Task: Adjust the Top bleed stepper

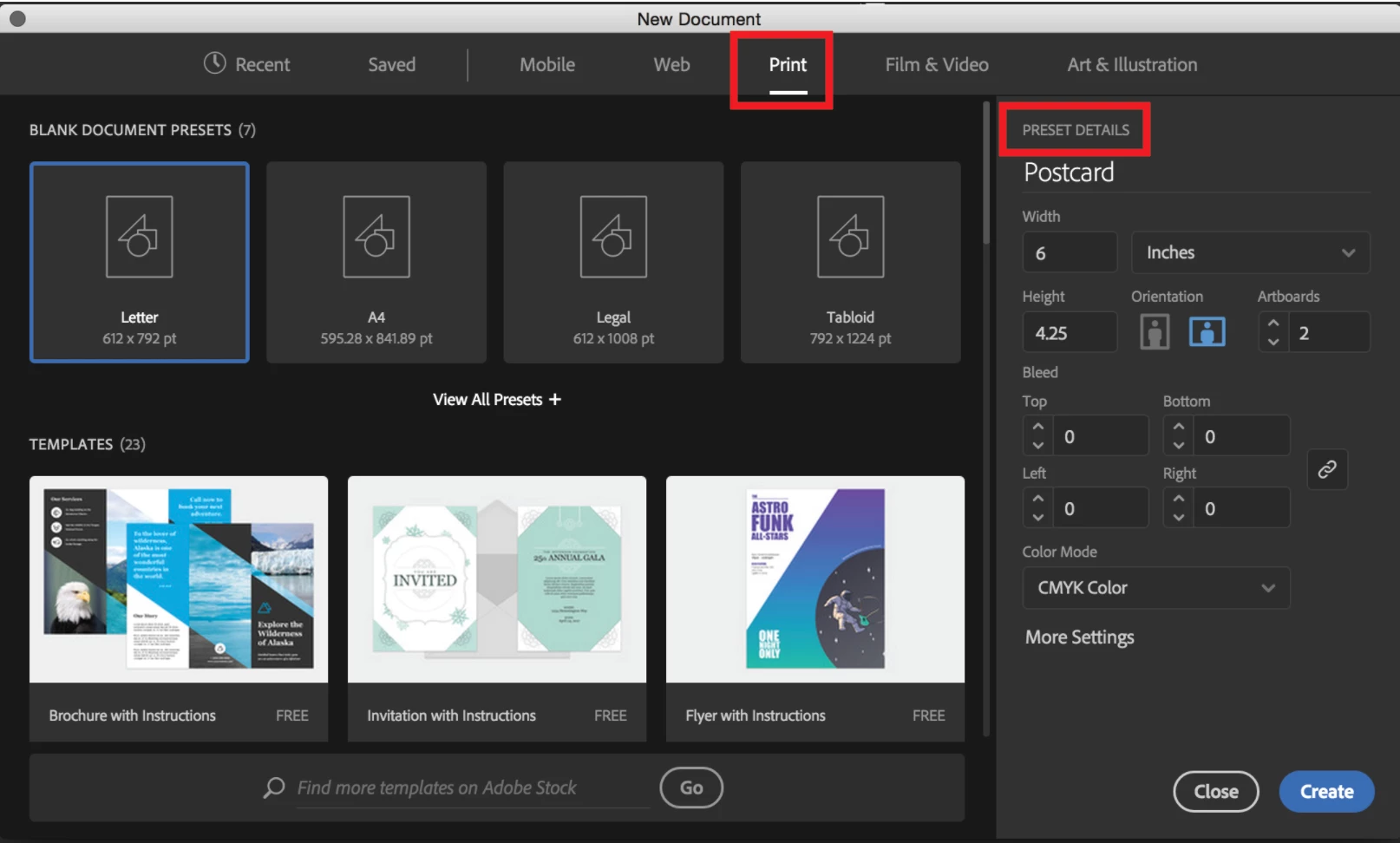Action: (1038, 435)
